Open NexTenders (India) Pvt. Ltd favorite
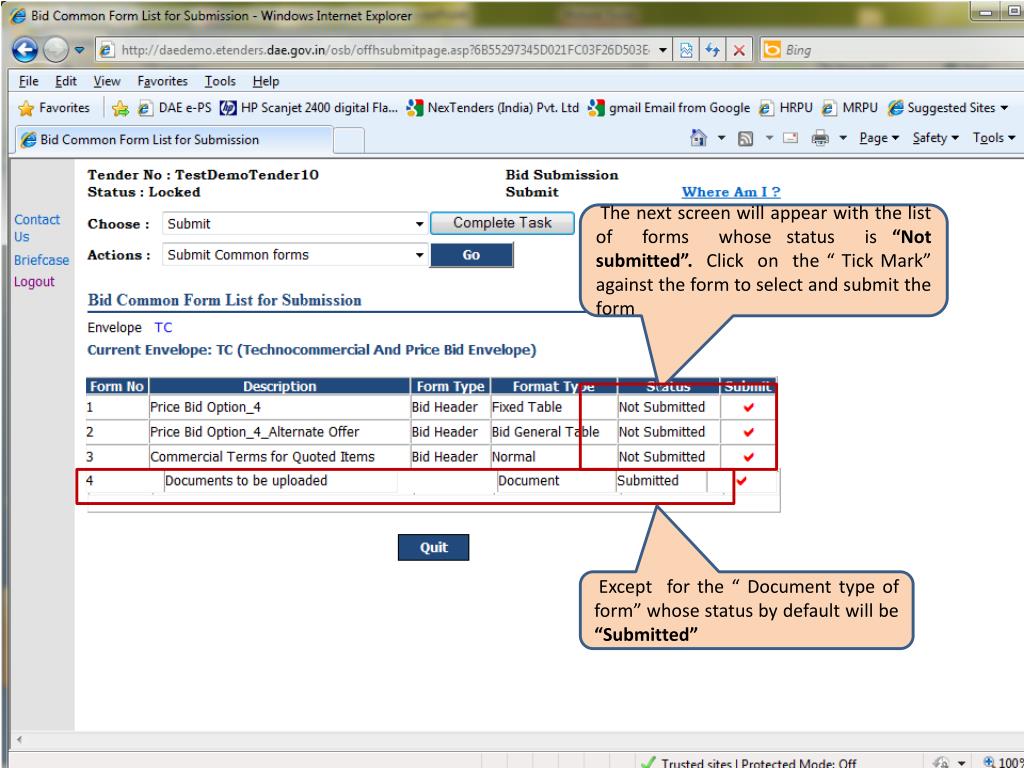Viewport: 1024px width, 768px height. (492, 108)
